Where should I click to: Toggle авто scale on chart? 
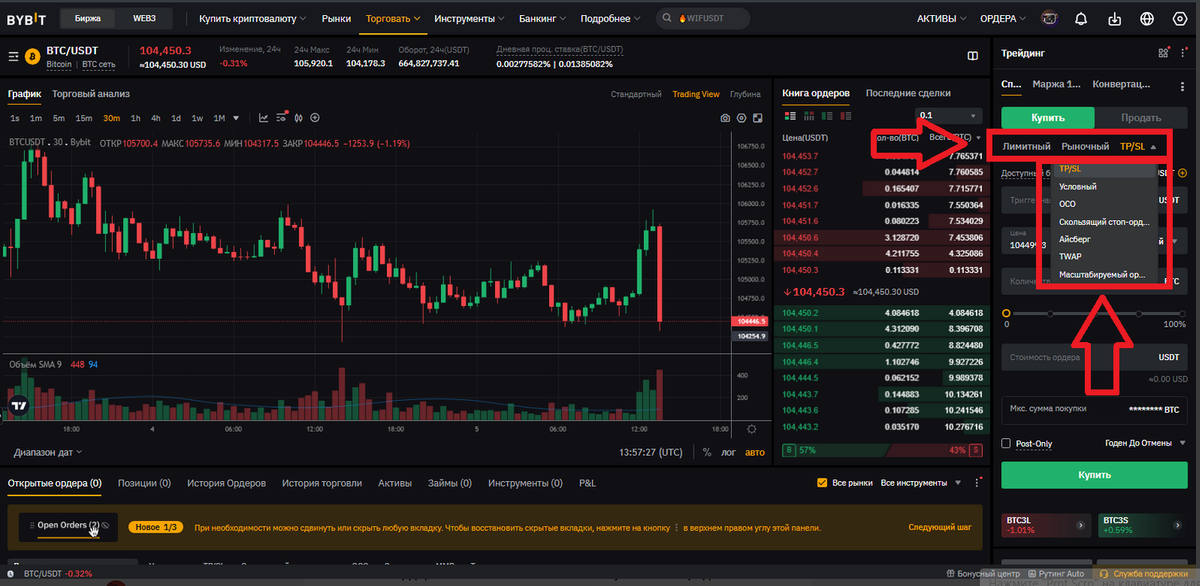pyautogui.click(x=755, y=452)
